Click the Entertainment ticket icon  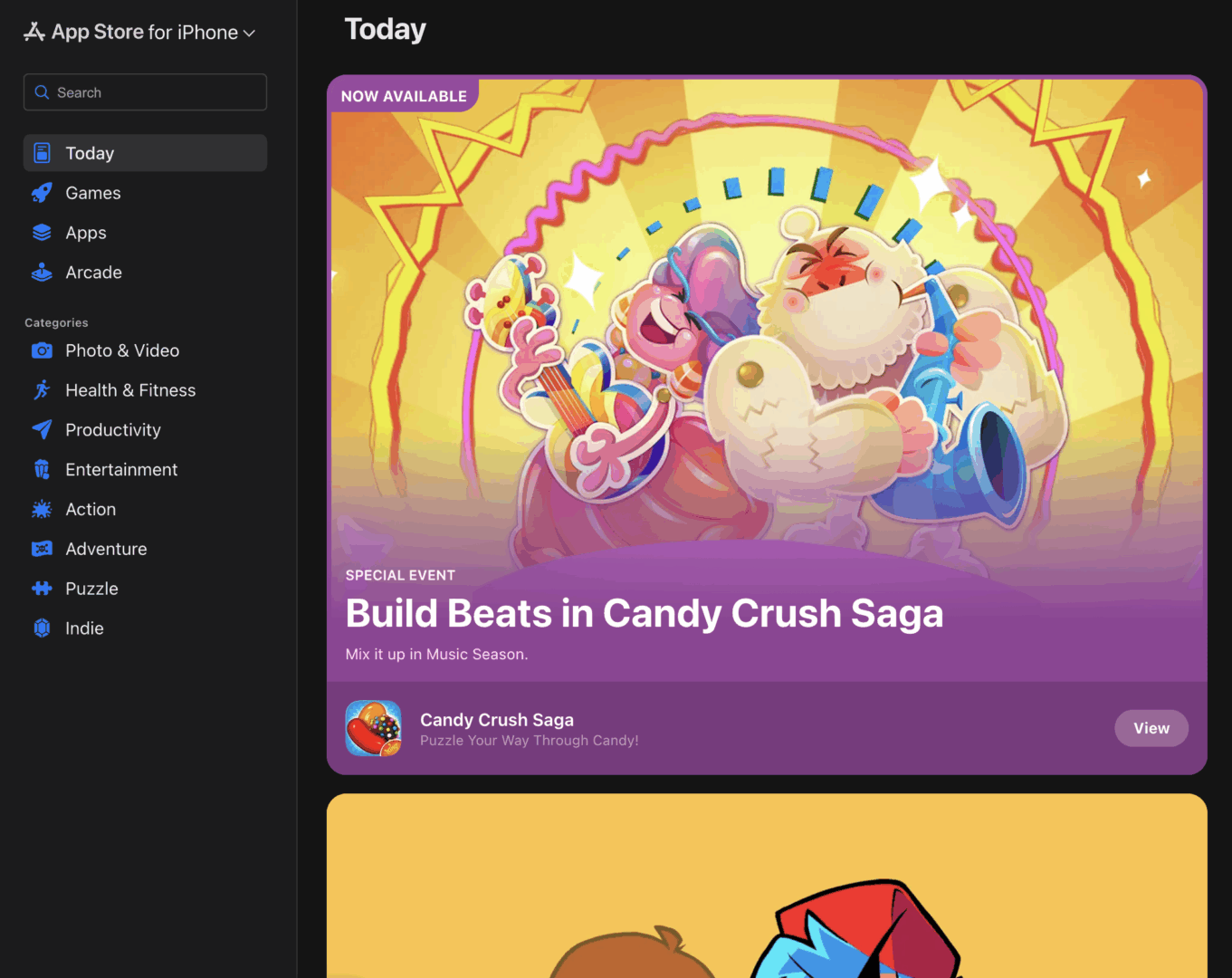pyautogui.click(x=42, y=469)
